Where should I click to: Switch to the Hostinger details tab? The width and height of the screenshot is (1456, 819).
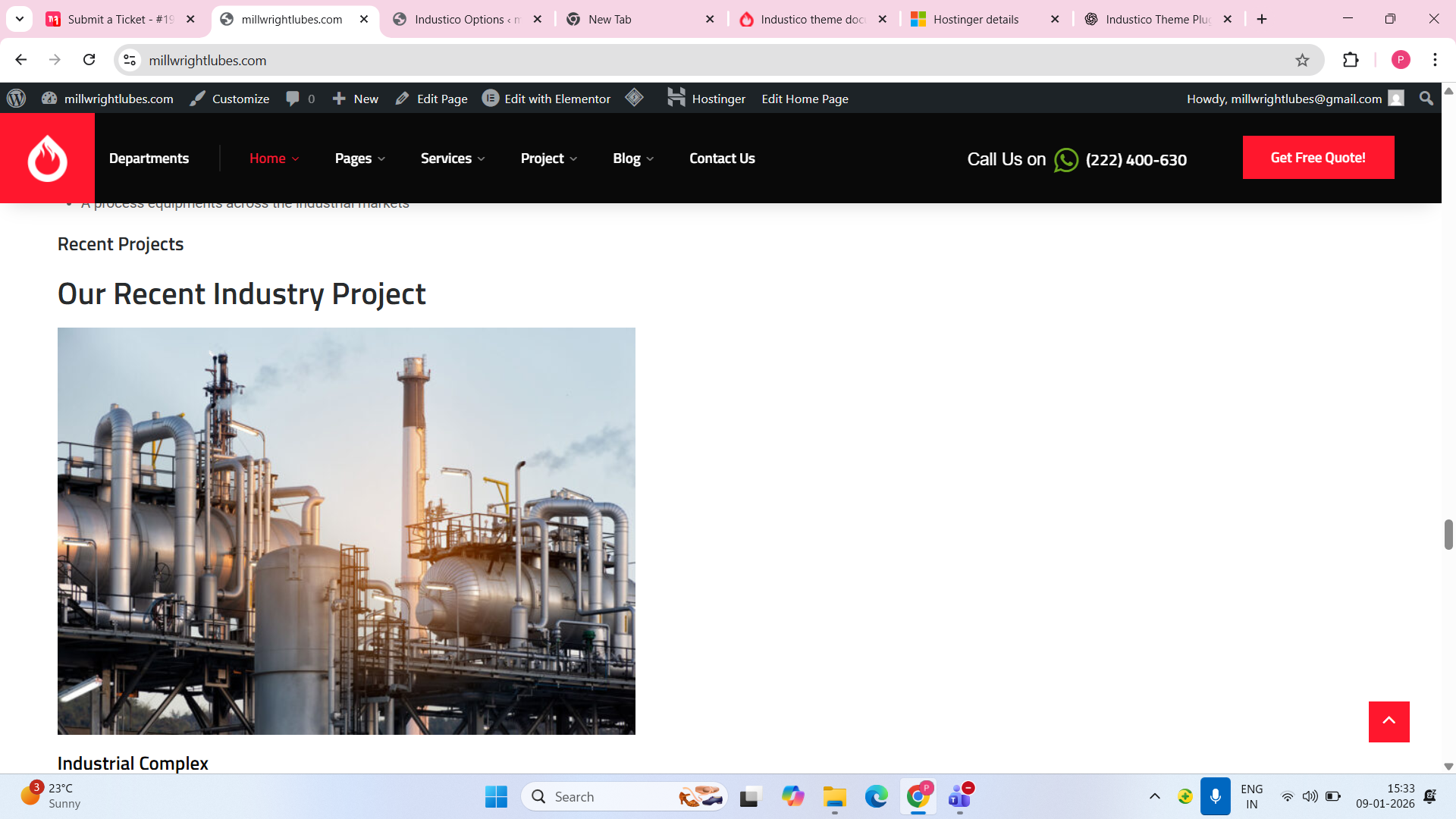pos(975,19)
